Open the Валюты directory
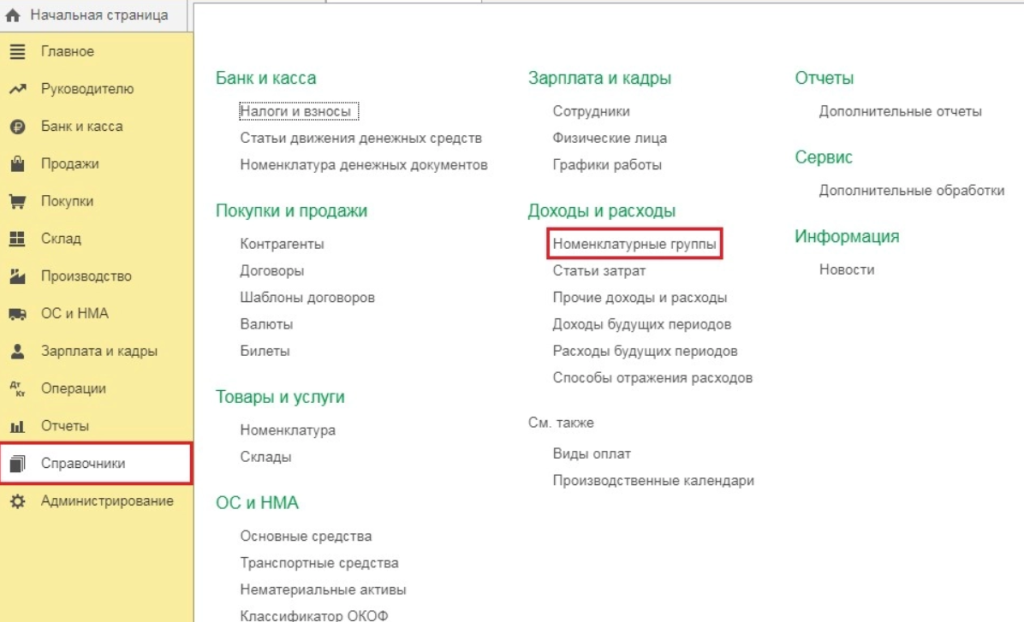Viewport: 1024px width, 622px height. [x=266, y=324]
